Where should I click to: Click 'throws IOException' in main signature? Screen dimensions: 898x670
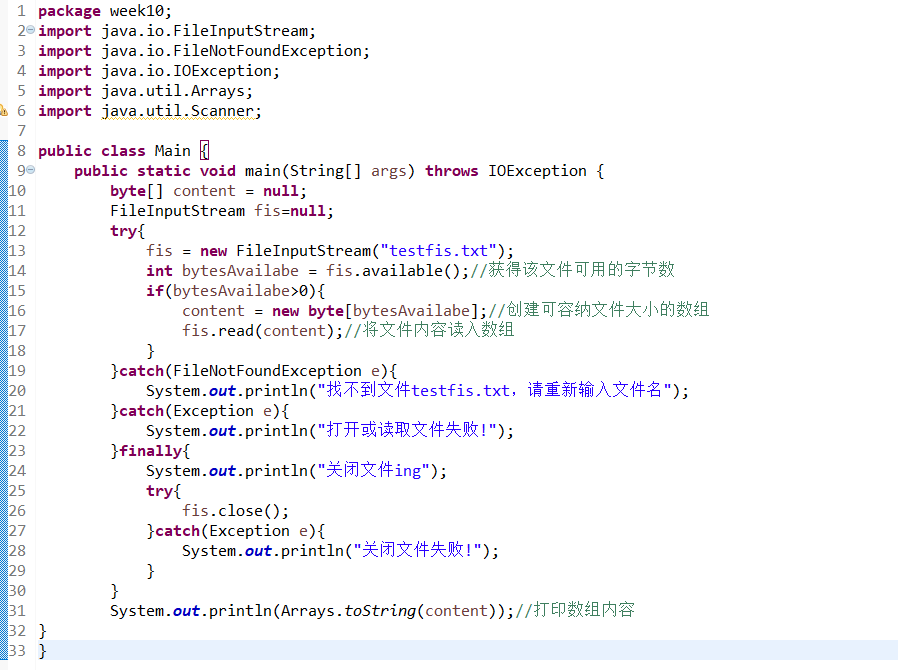[x=506, y=171]
